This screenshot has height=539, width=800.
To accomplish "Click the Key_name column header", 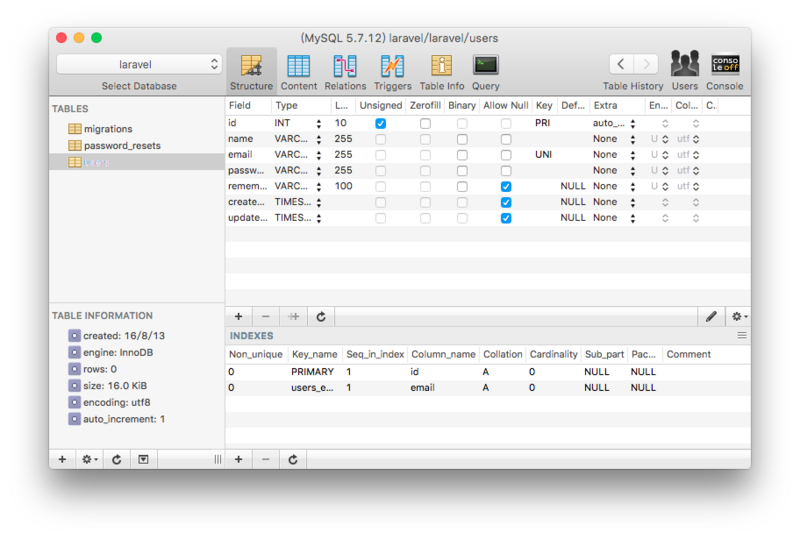I will pyautogui.click(x=314, y=354).
